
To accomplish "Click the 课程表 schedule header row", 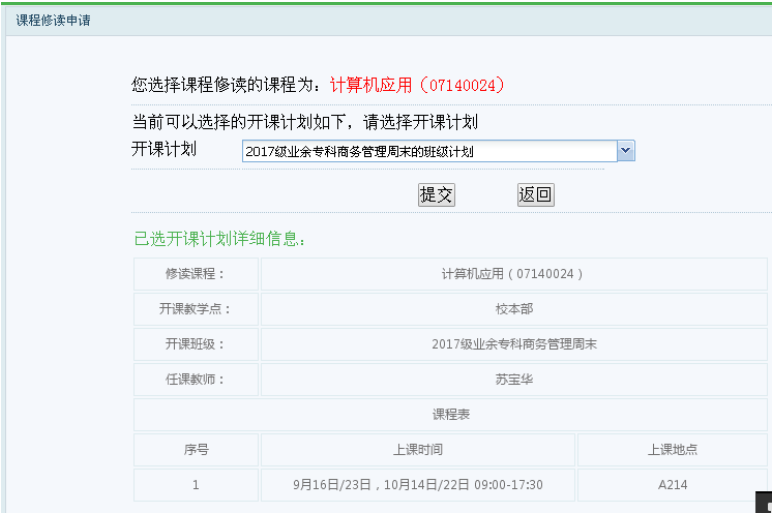I will coord(450,414).
